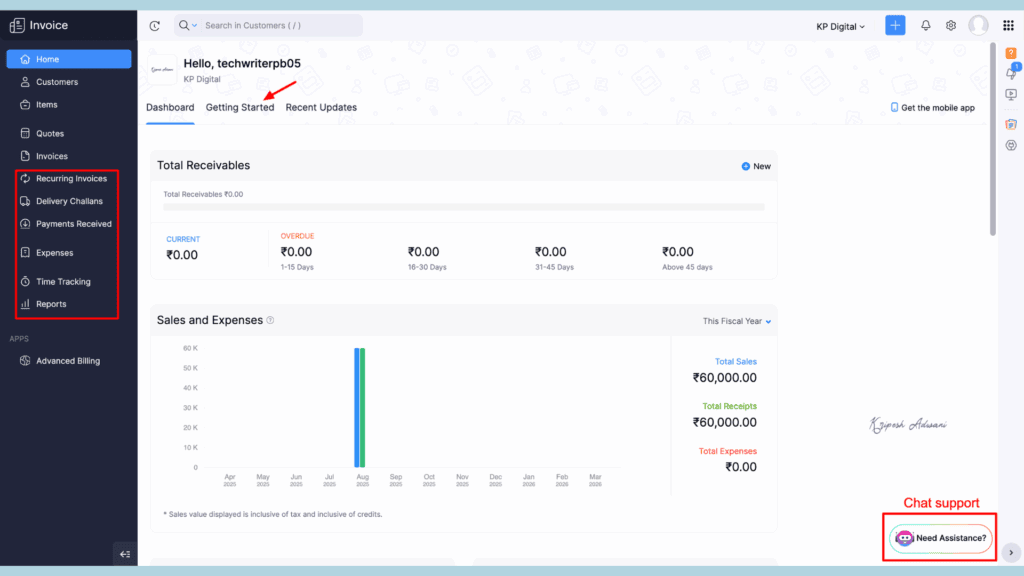The height and width of the screenshot is (576, 1024).
Task: Click Get the mobile app link
Action: (x=932, y=108)
